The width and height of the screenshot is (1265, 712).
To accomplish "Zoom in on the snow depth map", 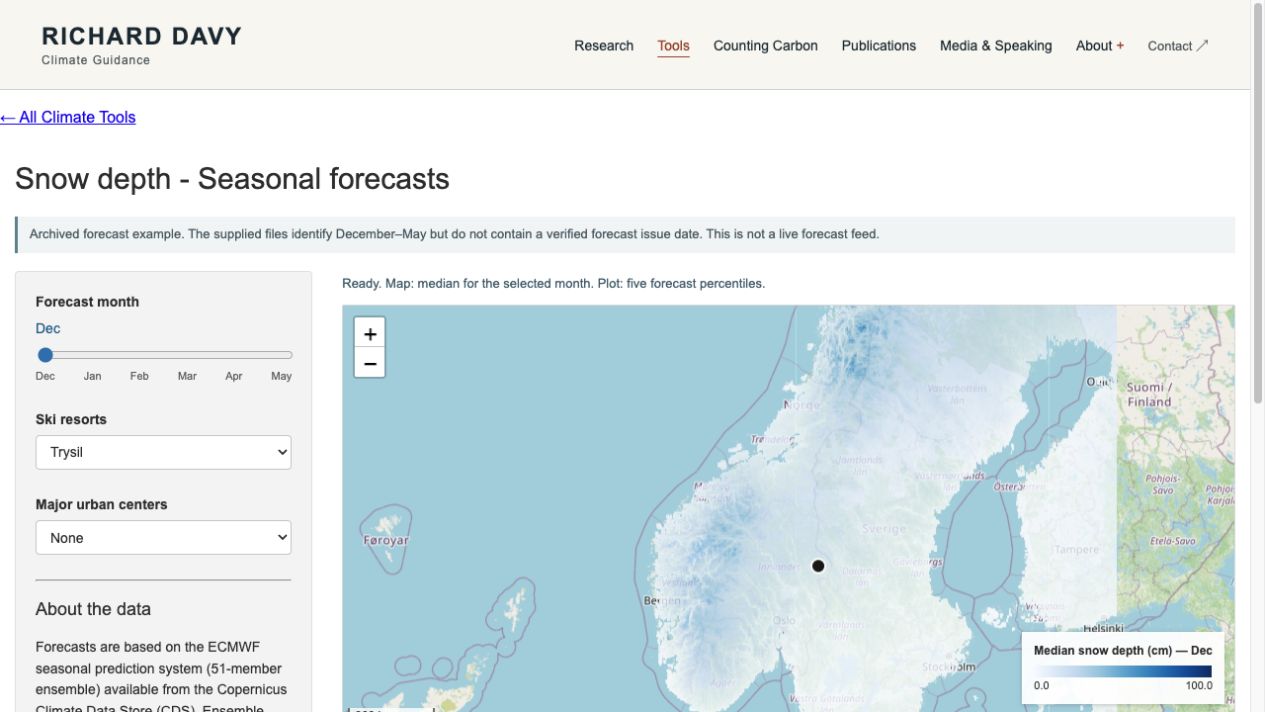I will coord(370,333).
